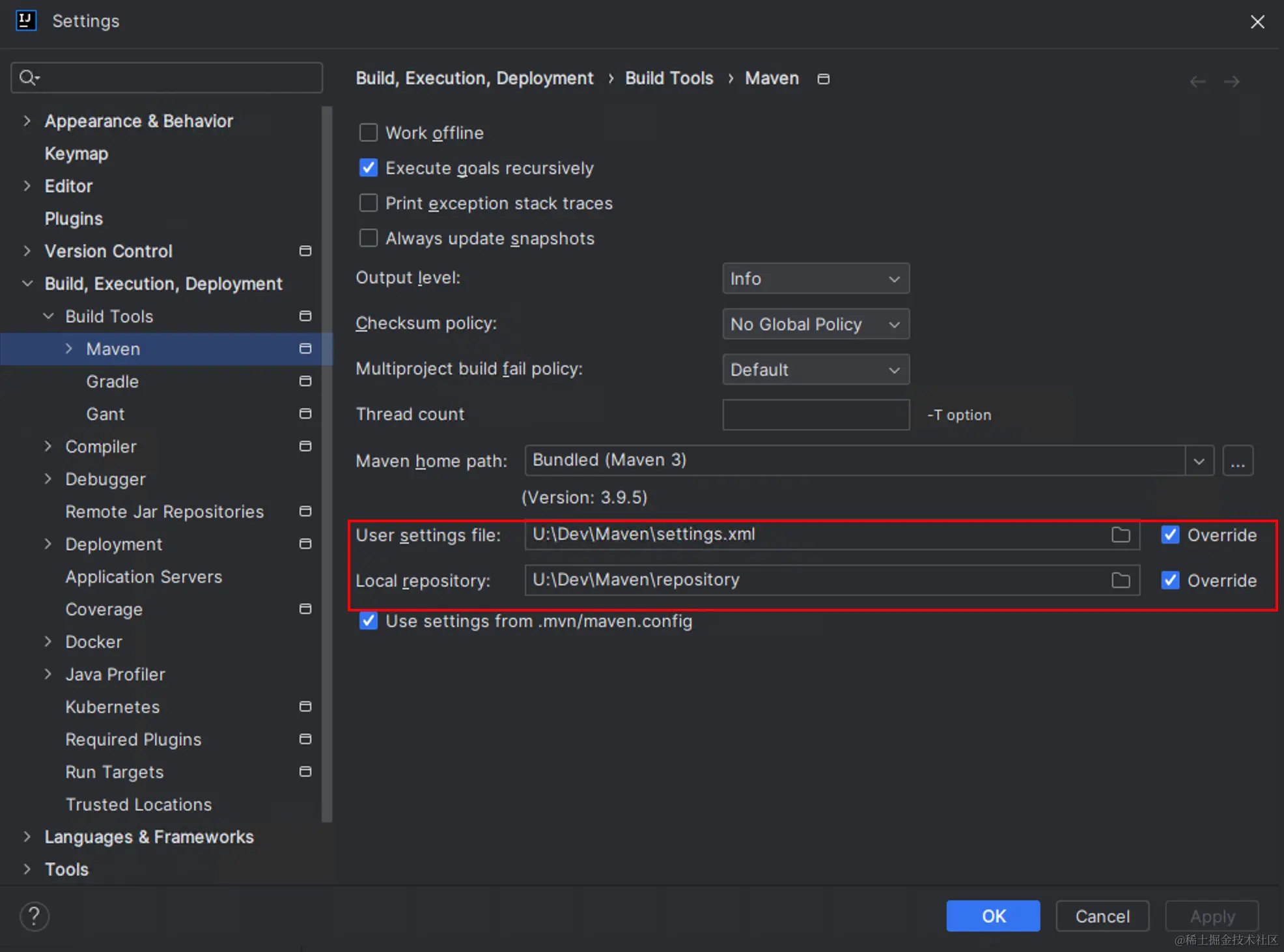The height and width of the screenshot is (952, 1284).
Task: Open the Output level dropdown
Action: coord(815,279)
